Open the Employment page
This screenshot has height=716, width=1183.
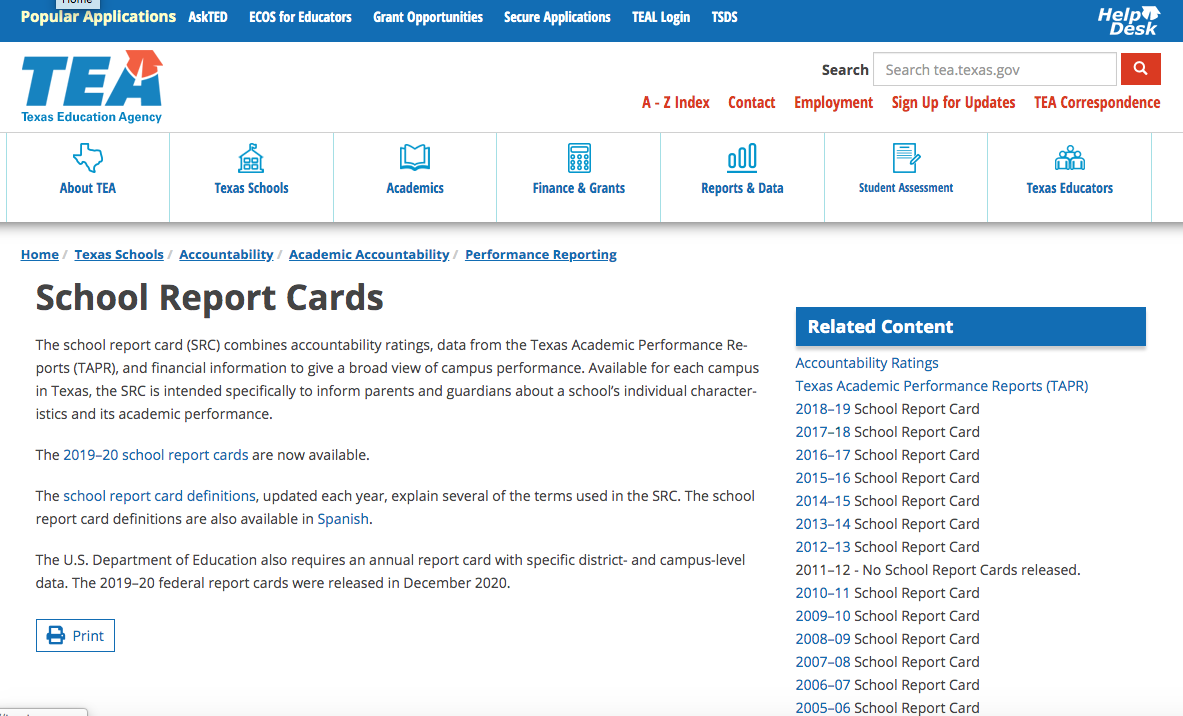click(833, 103)
